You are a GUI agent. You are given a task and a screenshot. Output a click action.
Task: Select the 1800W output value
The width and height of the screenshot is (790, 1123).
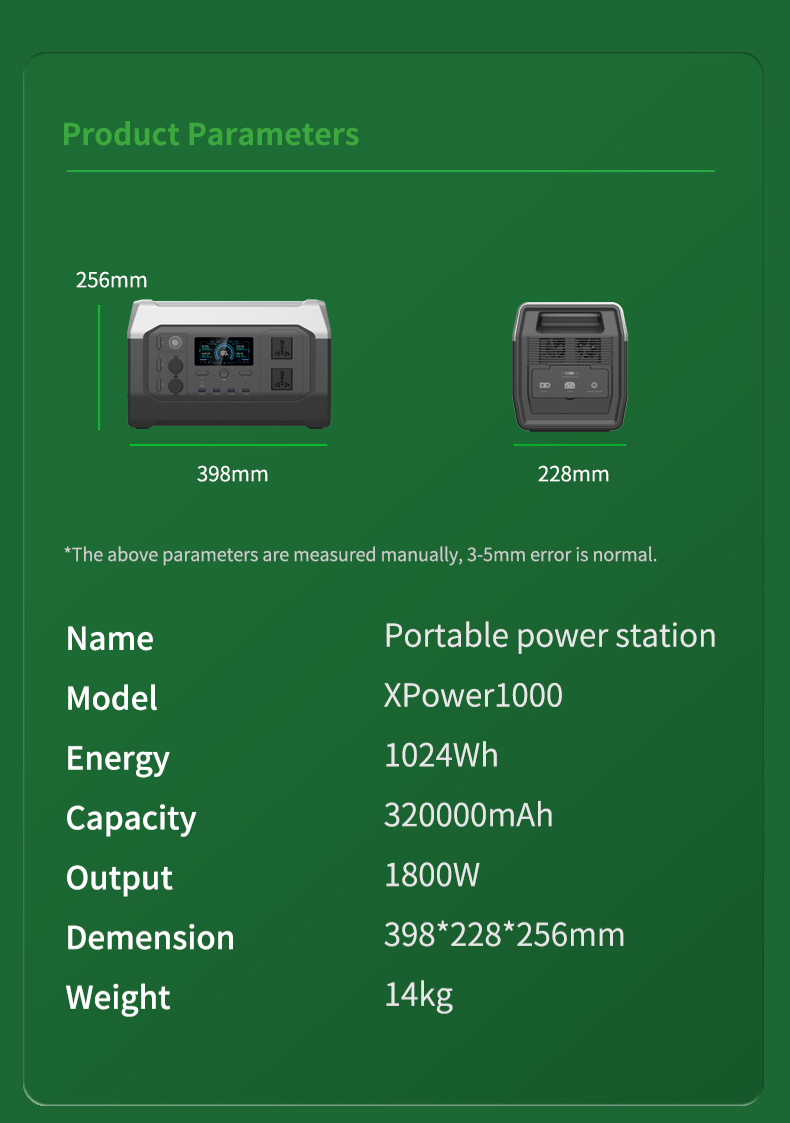coord(432,875)
